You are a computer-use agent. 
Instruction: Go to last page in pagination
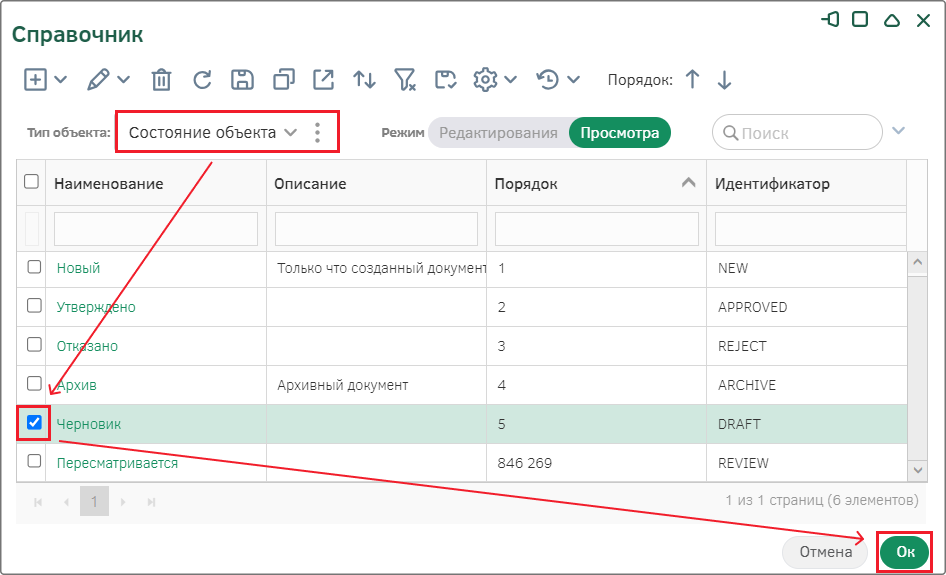(x=151, y=502)
